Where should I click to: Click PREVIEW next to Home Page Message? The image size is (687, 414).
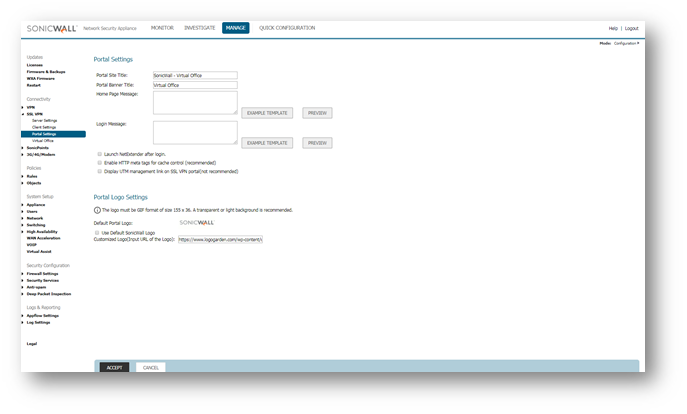coord(317,113)
